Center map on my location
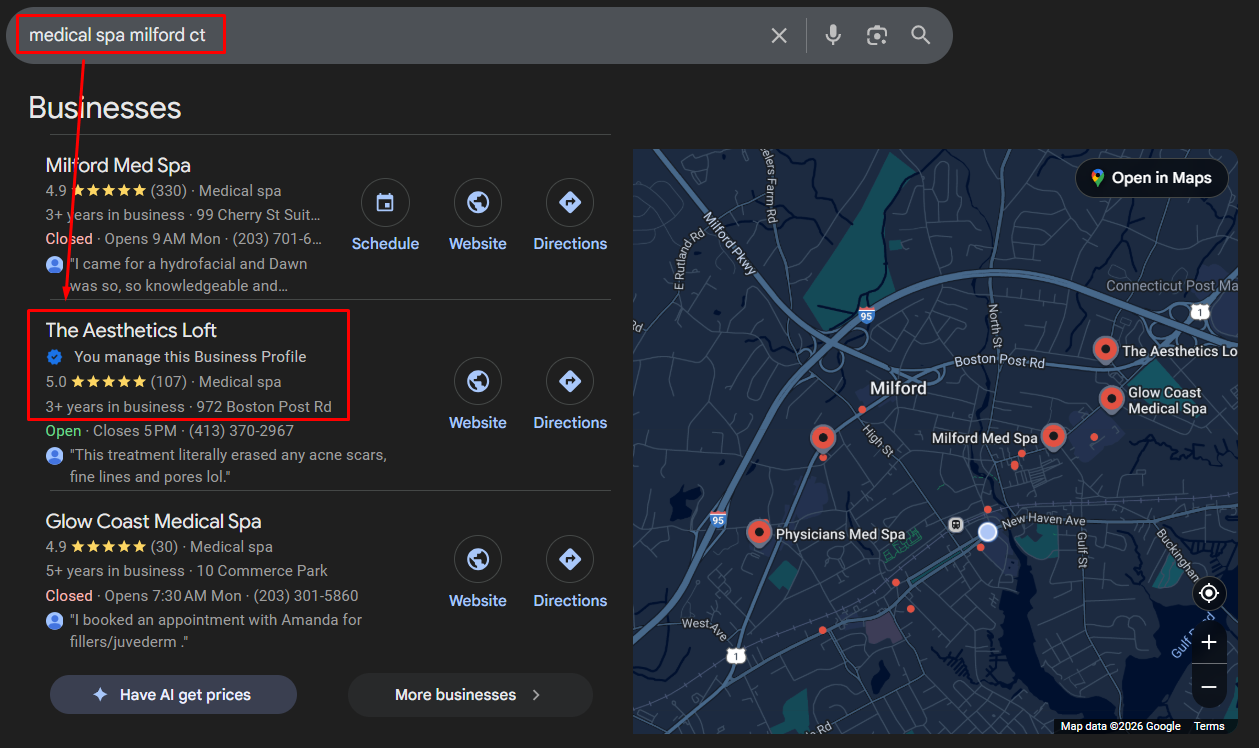The image size is (1259, 748). click(1209, 594)
